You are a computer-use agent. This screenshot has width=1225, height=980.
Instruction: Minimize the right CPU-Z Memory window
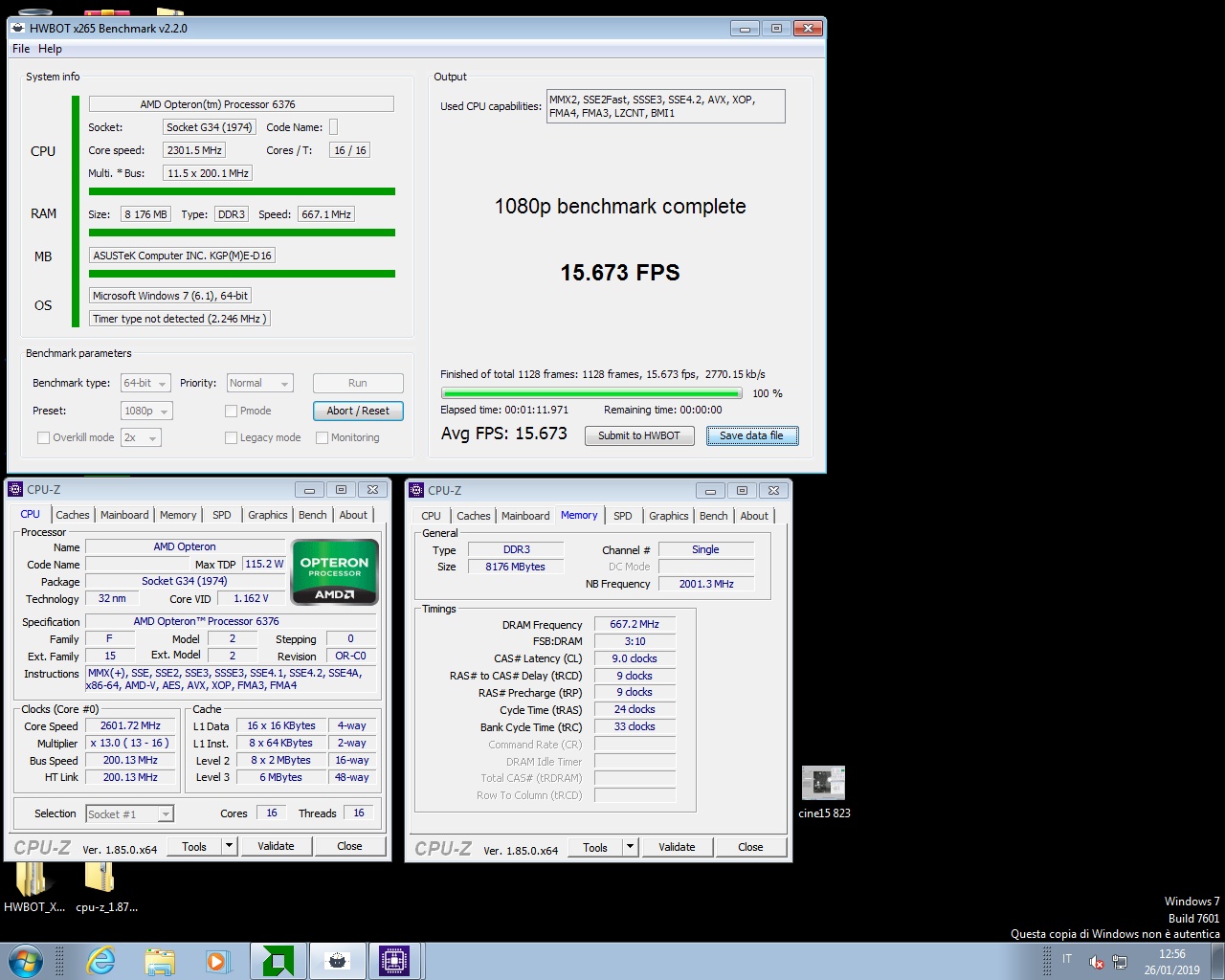(710, 490)
